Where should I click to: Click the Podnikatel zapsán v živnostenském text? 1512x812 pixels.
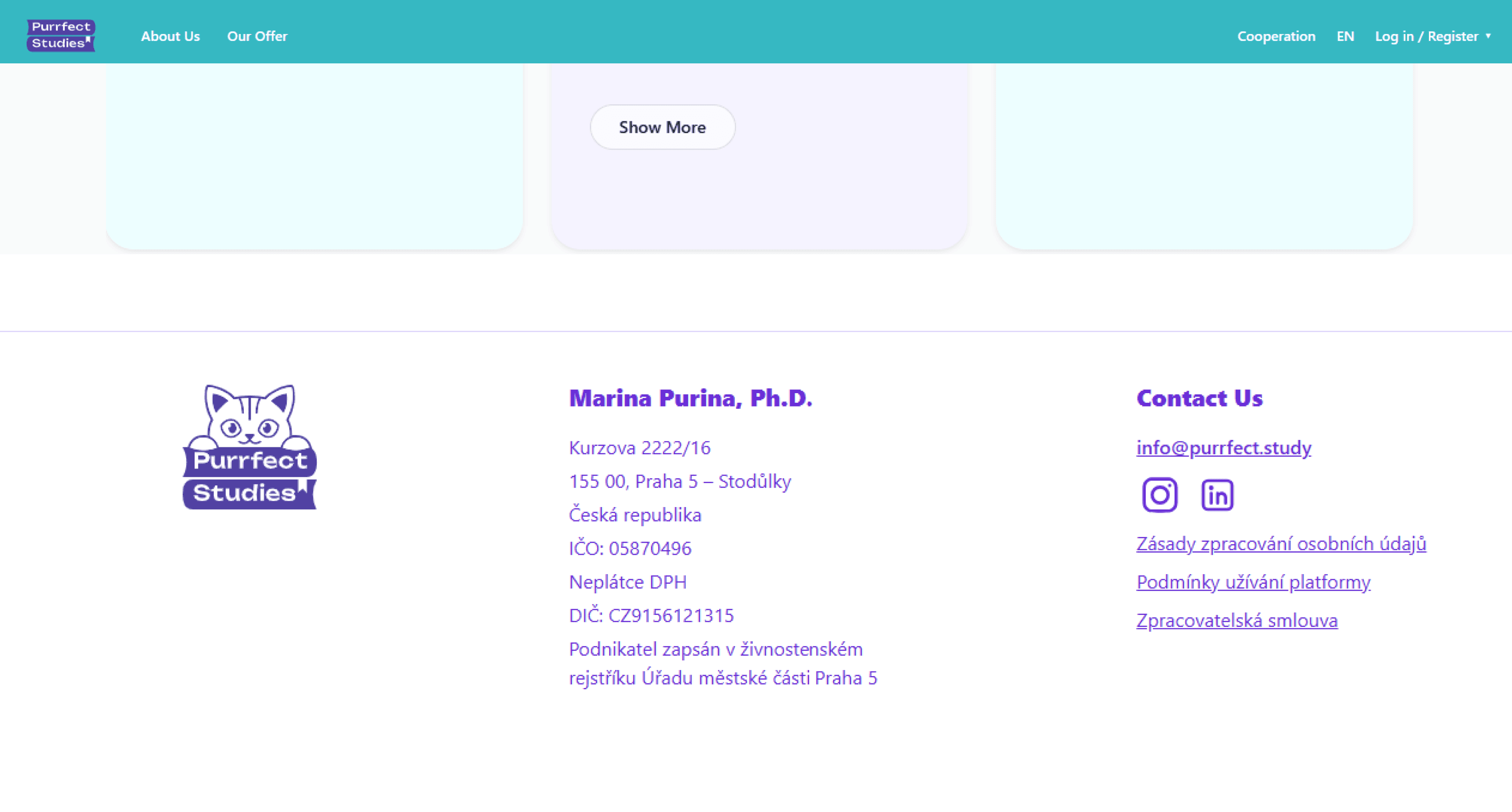click(x=716, y=649)
